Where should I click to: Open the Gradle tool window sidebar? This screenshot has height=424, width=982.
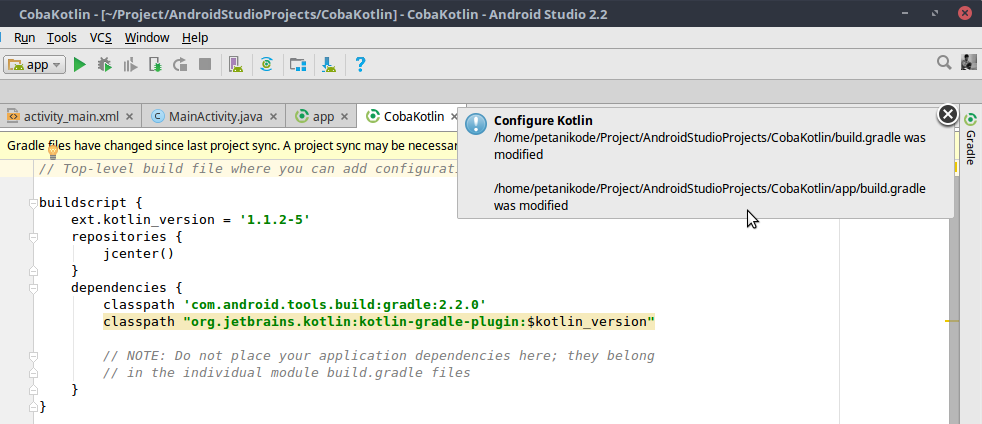click(x=971, y=140)
